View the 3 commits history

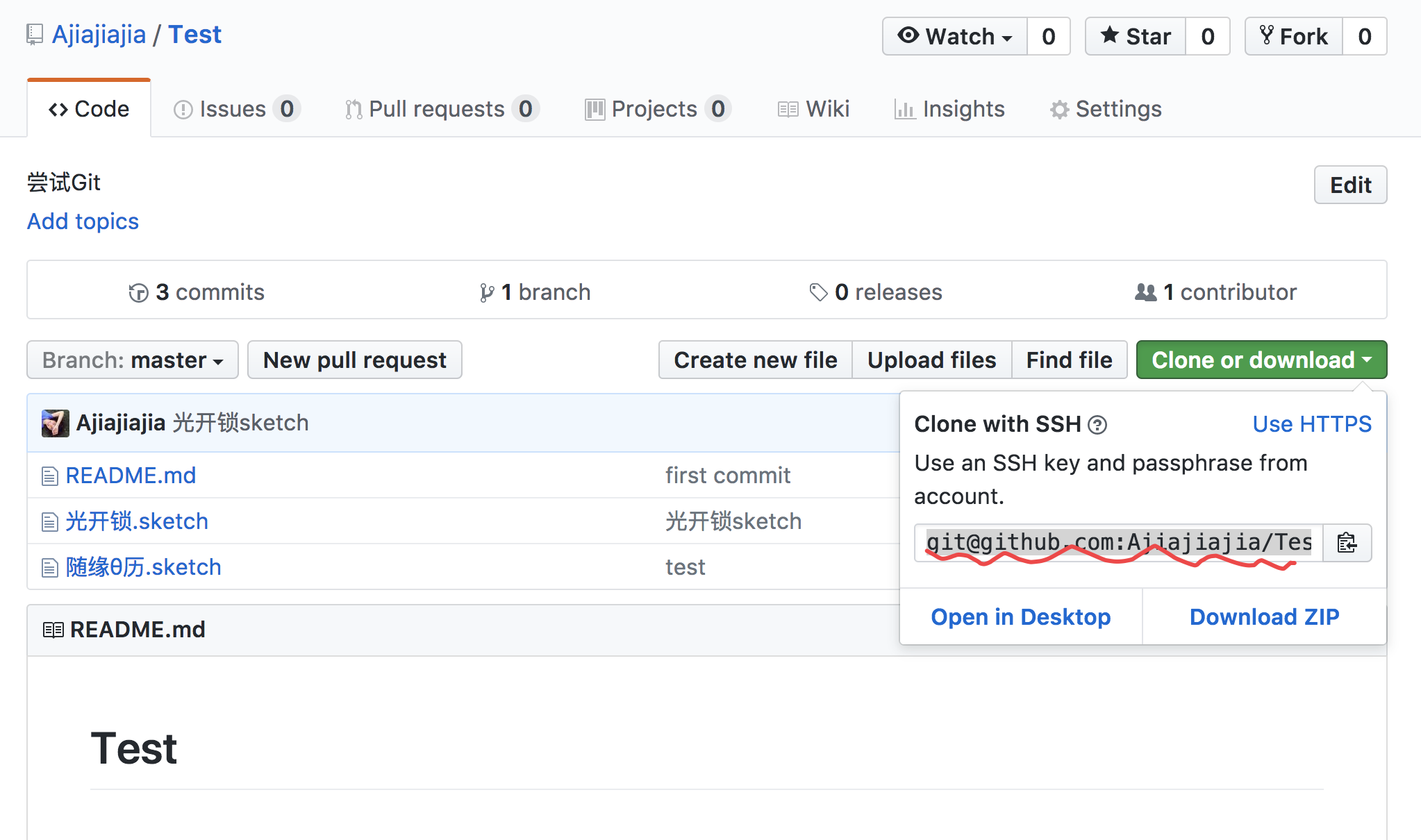[x=197, y=292]
